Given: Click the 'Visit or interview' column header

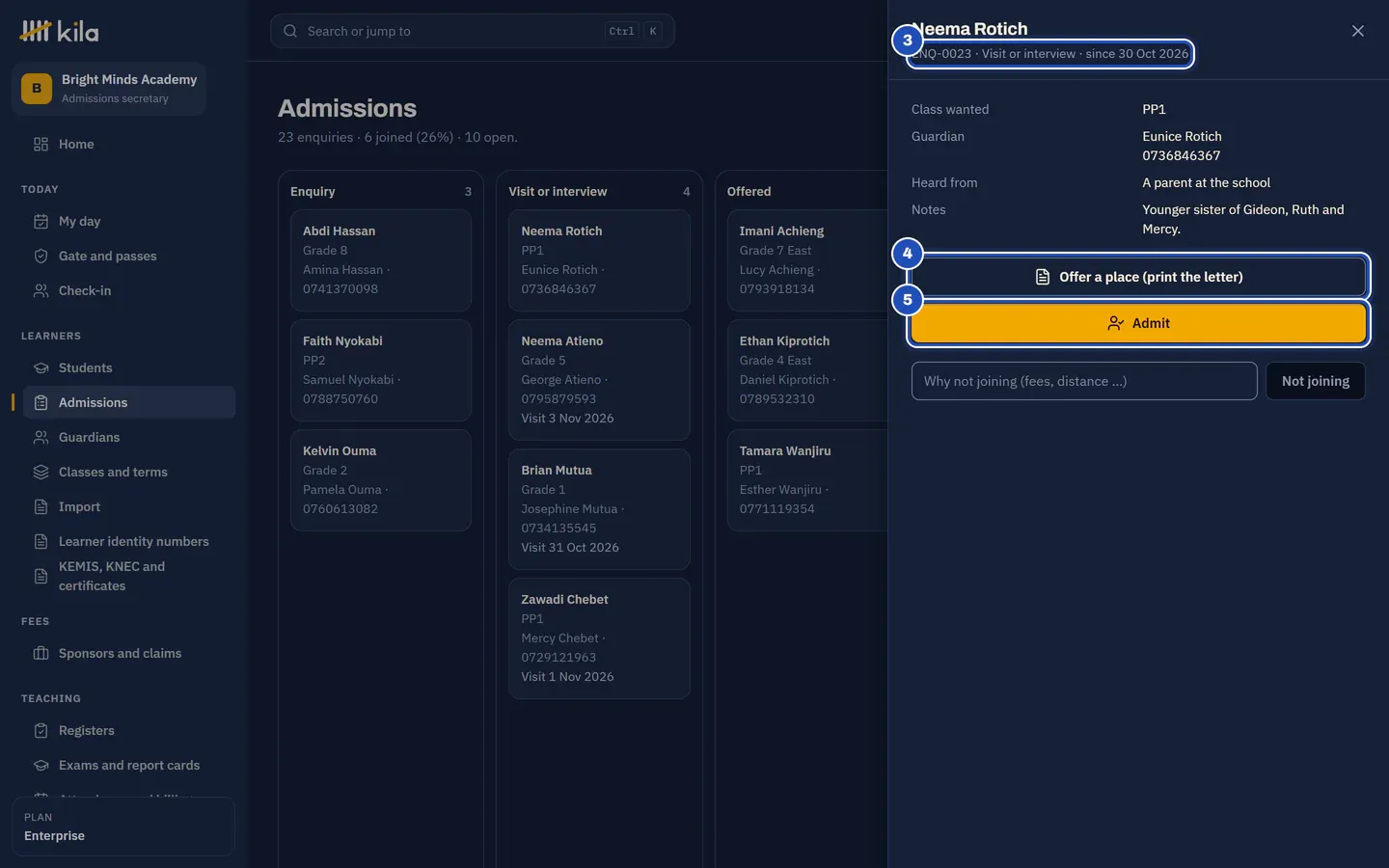Looking at the screenshot, I should tap(558, 191).
